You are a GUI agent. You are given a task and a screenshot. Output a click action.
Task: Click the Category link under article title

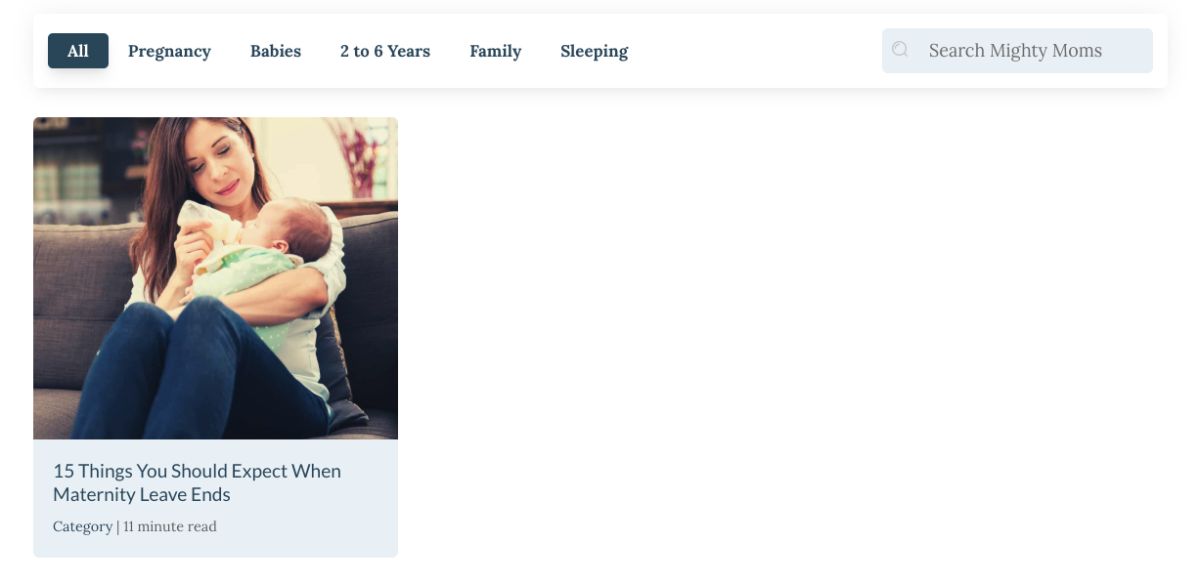[x=82, y=526]
